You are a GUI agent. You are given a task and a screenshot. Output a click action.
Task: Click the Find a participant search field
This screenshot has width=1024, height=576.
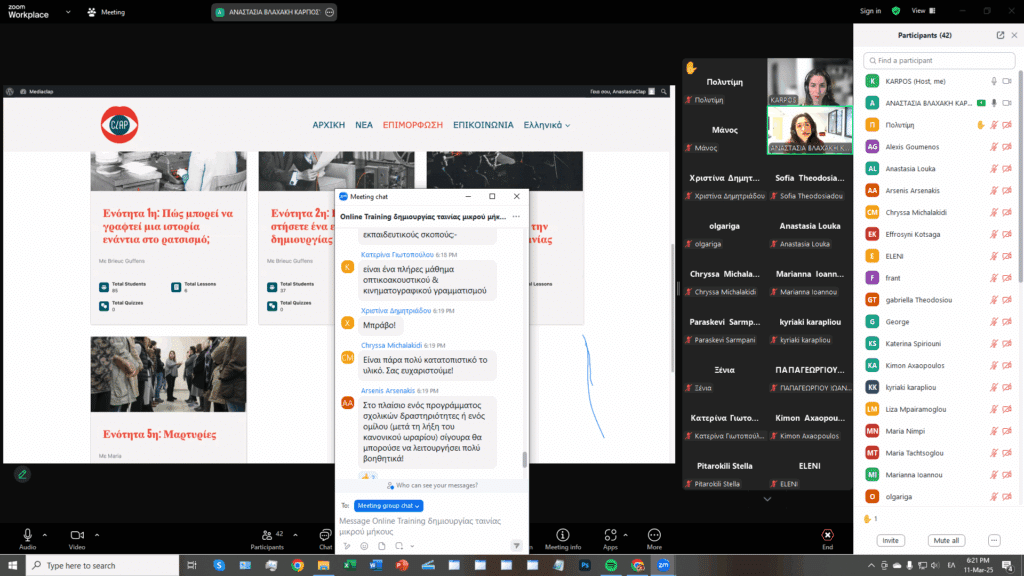939,60
